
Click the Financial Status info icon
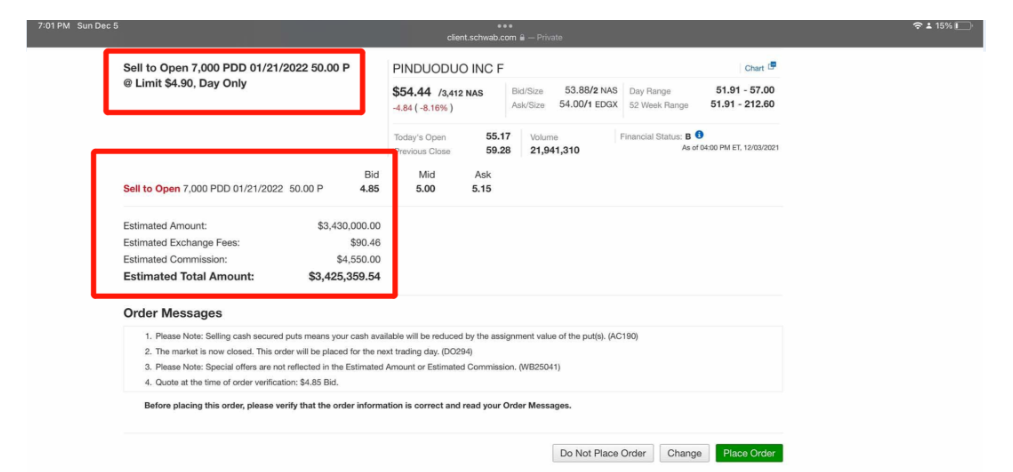pyautogui.click(x=699, y=136)
